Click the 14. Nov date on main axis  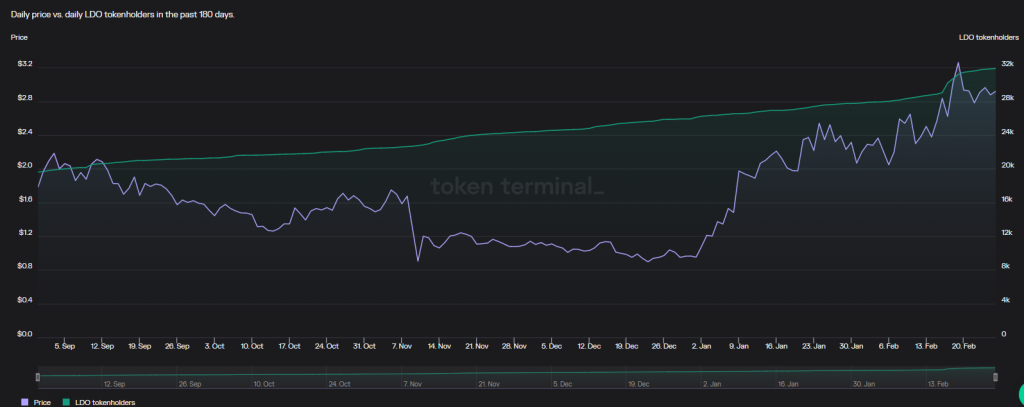tap(440, 346)
